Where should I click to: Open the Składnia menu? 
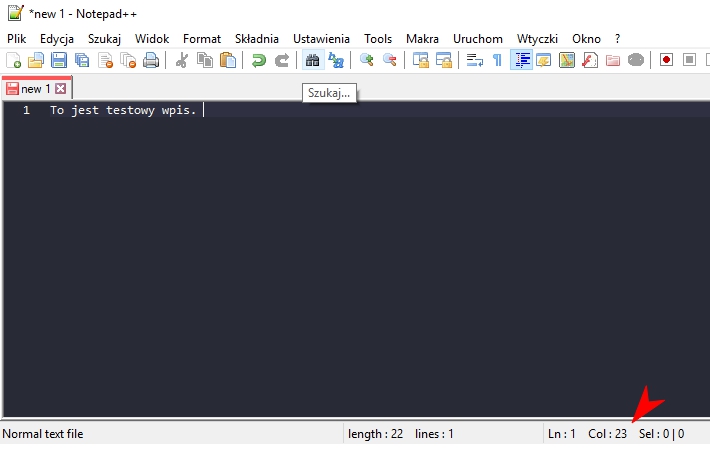[257, 39]
